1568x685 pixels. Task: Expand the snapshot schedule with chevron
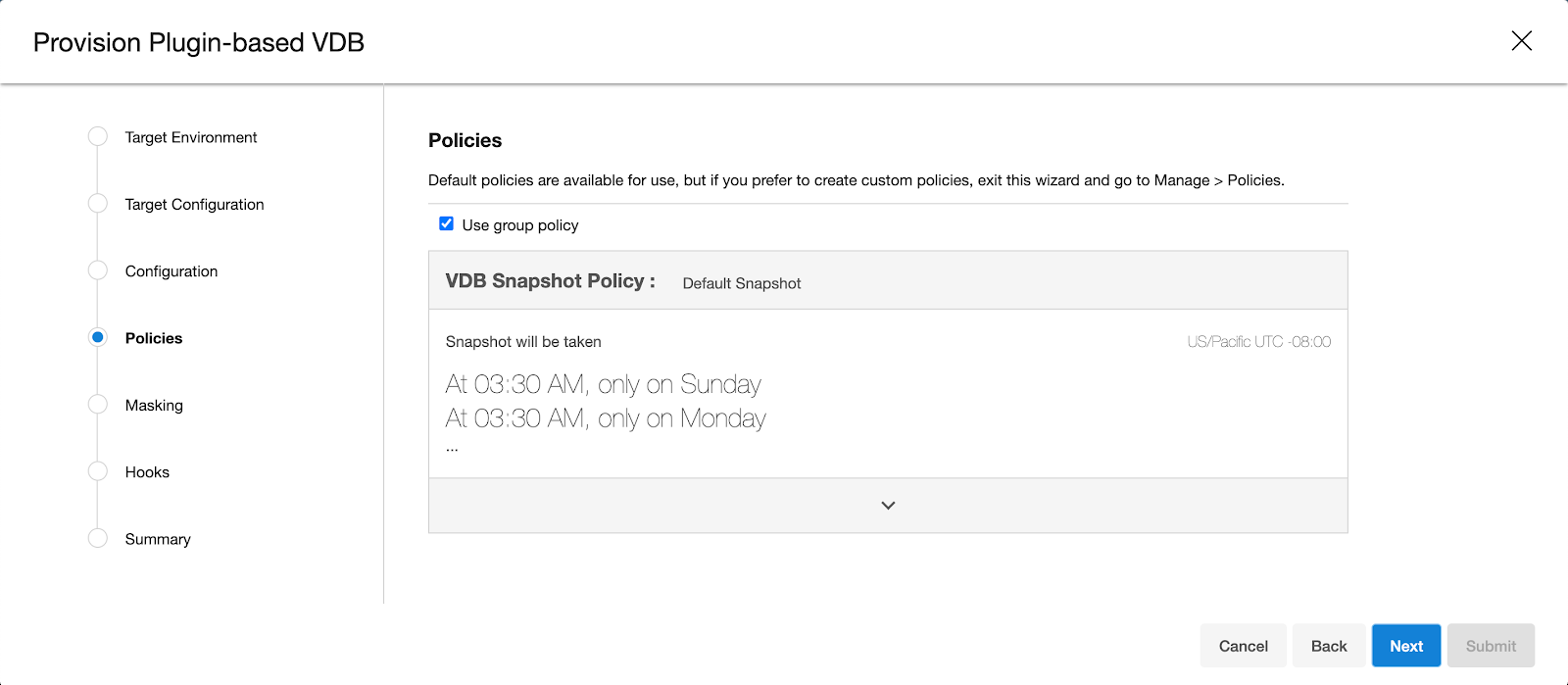(888, 506)
